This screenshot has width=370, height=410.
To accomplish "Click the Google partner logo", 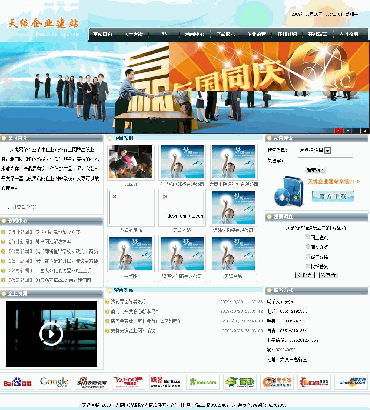I will tap(54, 382).
